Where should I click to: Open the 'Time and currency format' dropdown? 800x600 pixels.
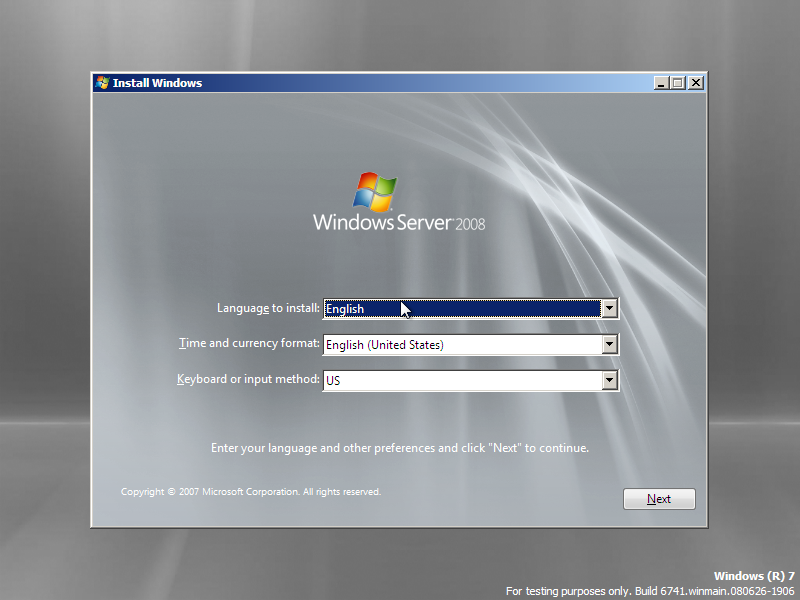pyautogui.click(x=609, y=344)
